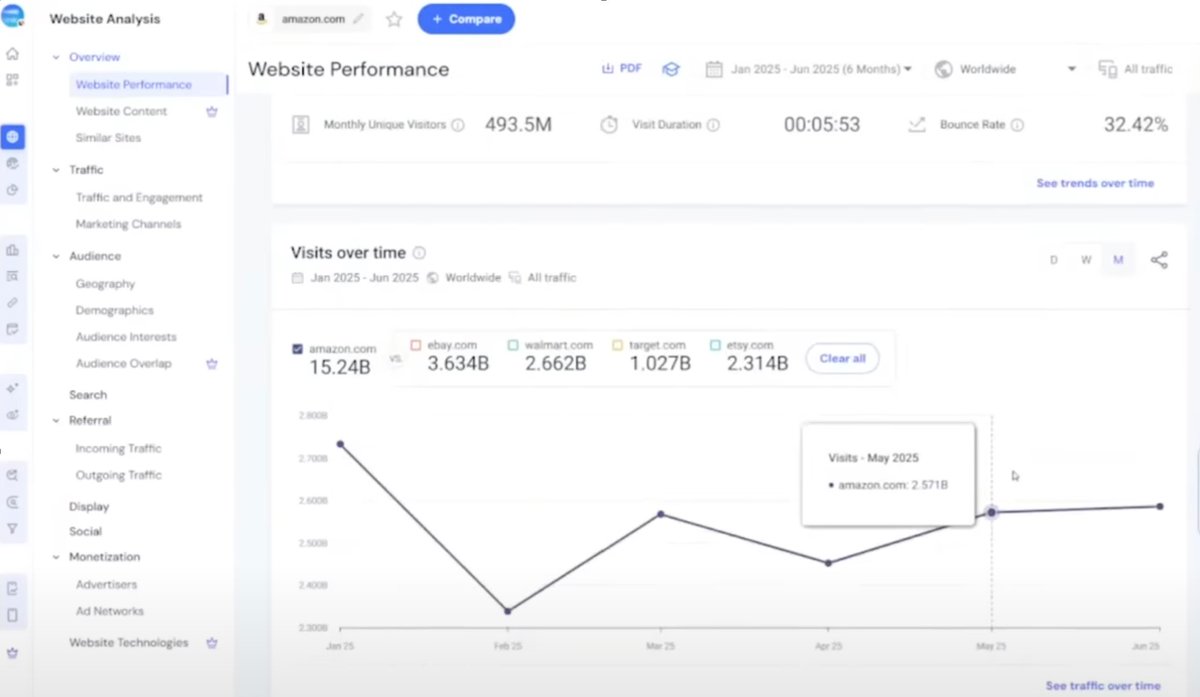Open Geography under Audience
This screenshot has width=1200, height=697.
coord(105,284)
